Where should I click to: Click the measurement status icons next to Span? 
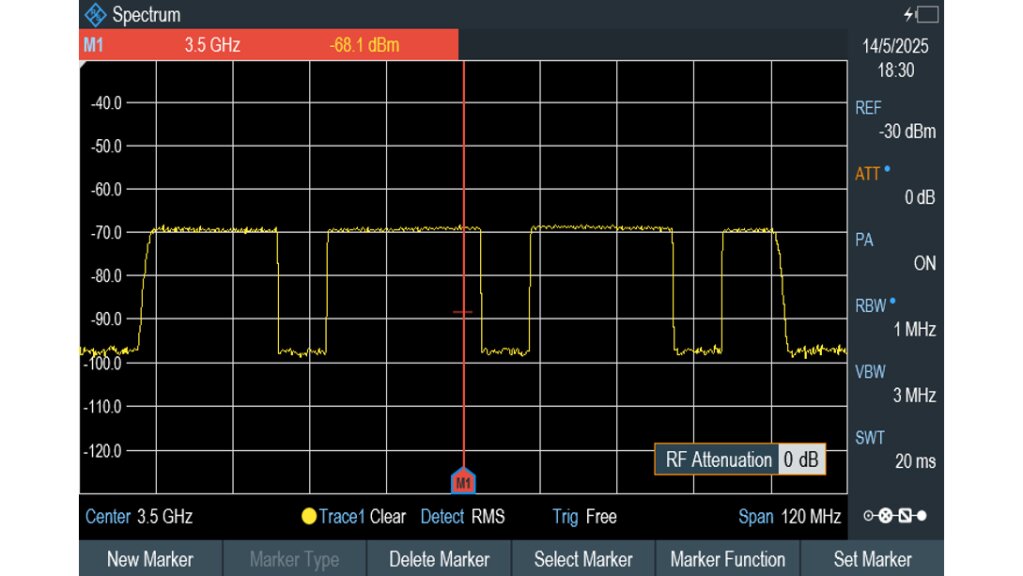click(895, 516)
